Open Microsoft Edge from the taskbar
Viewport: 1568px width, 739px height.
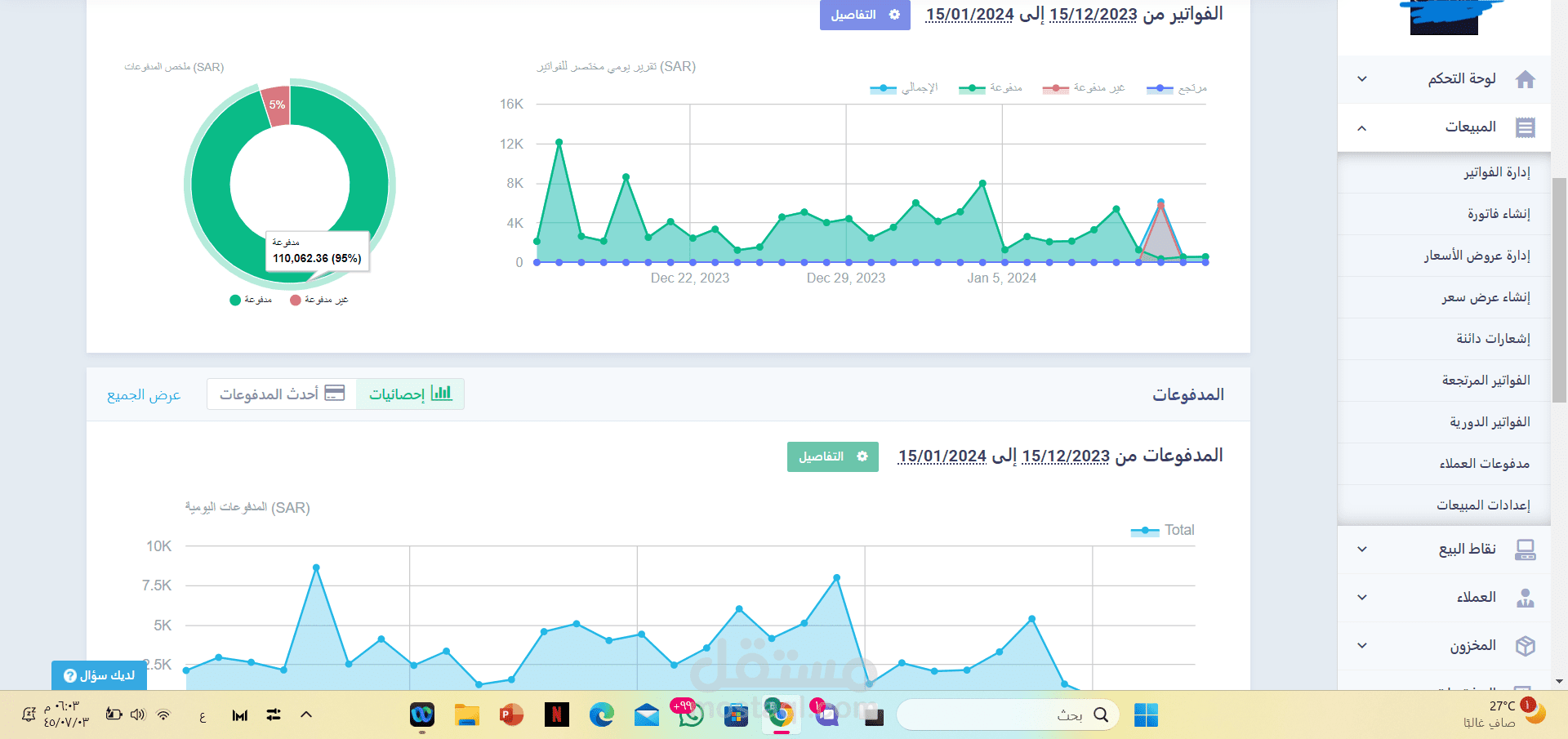pyautogui.click(x=602, y=715)
